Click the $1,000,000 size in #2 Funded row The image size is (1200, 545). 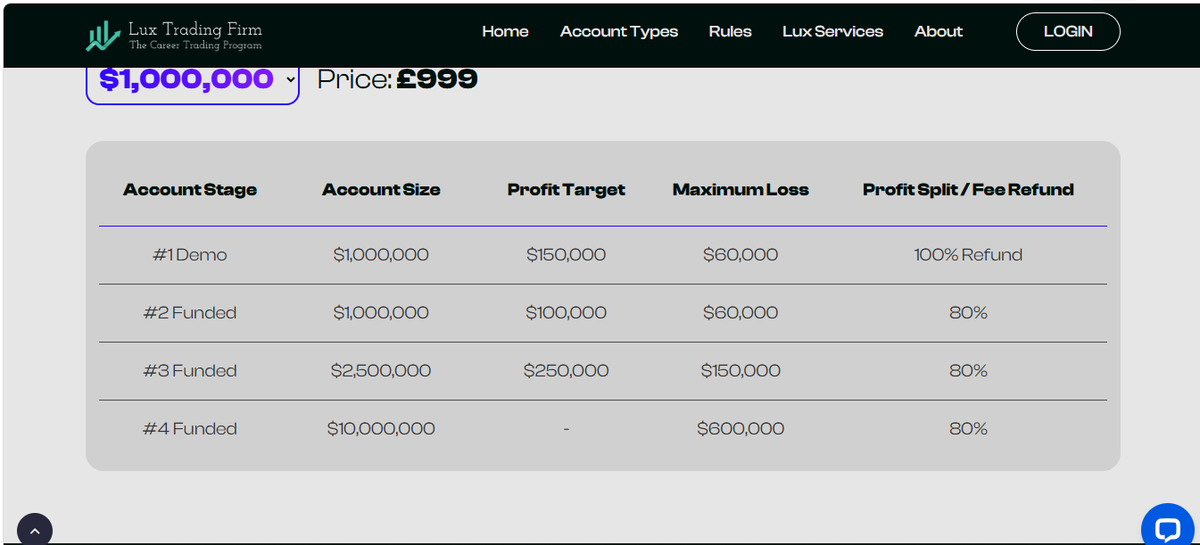coord(381,313)
